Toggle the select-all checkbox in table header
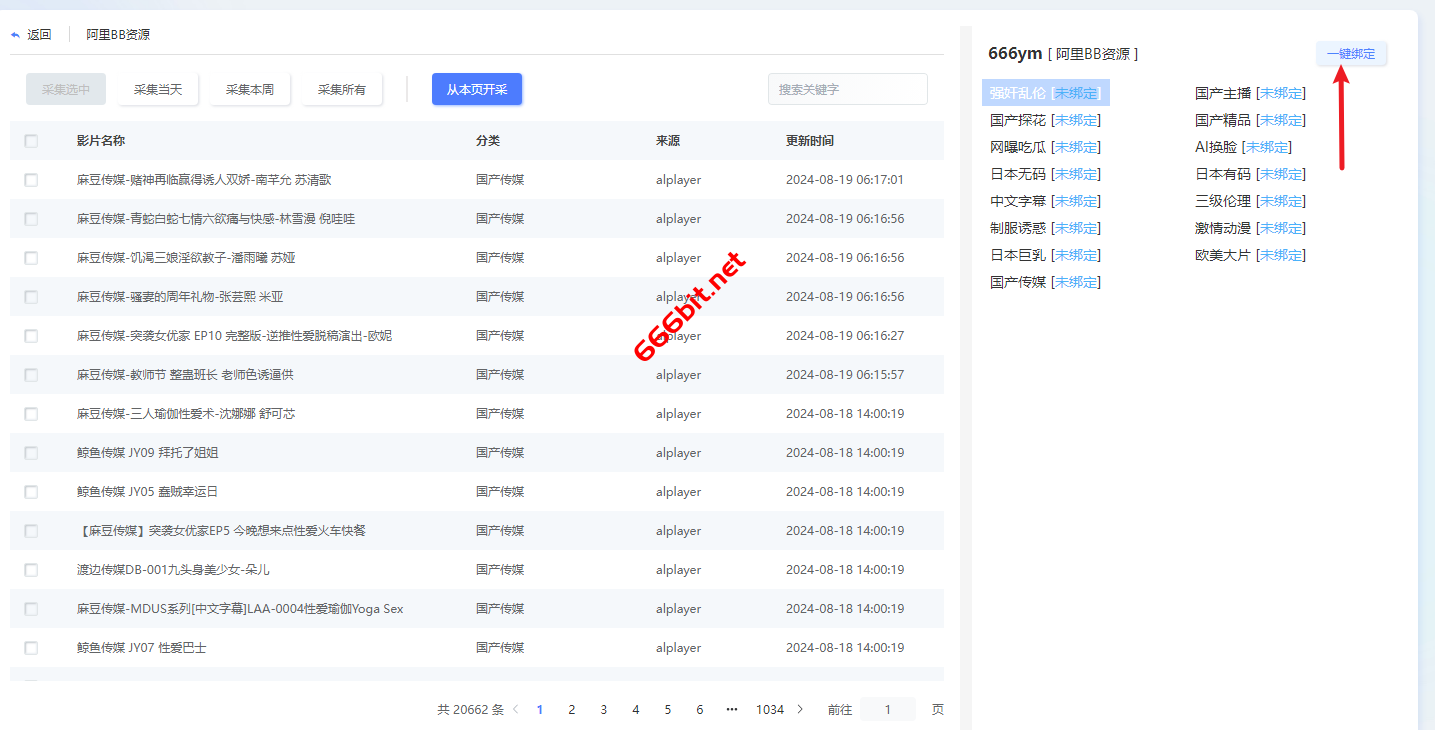This screenshot has width=1435, height=730. (x=30, y=140)
